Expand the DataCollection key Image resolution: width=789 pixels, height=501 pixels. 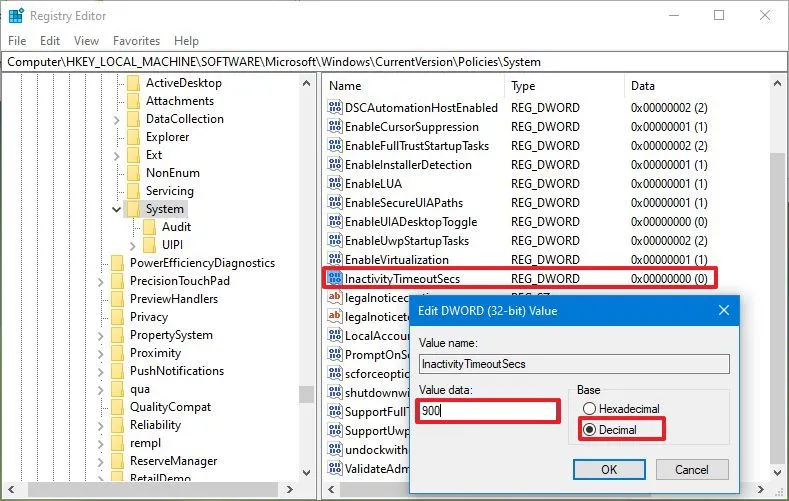[x=117, y=120]
